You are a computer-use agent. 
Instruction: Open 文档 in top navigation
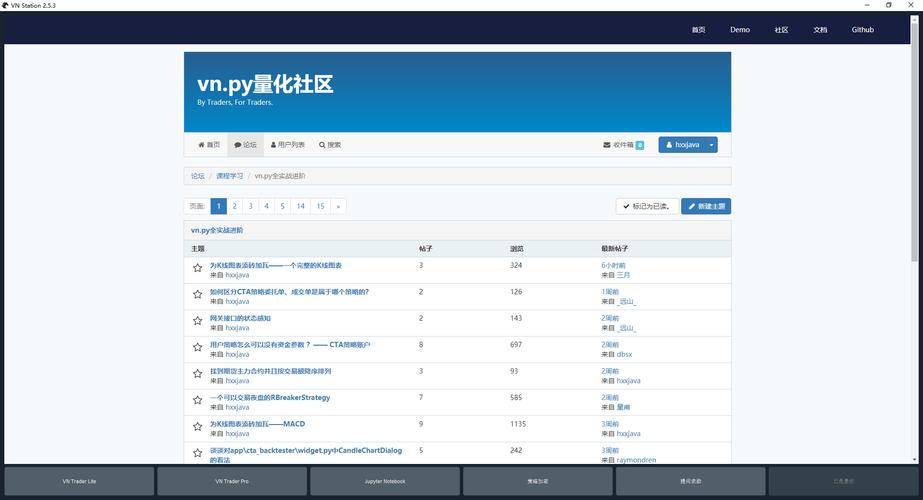820,29
